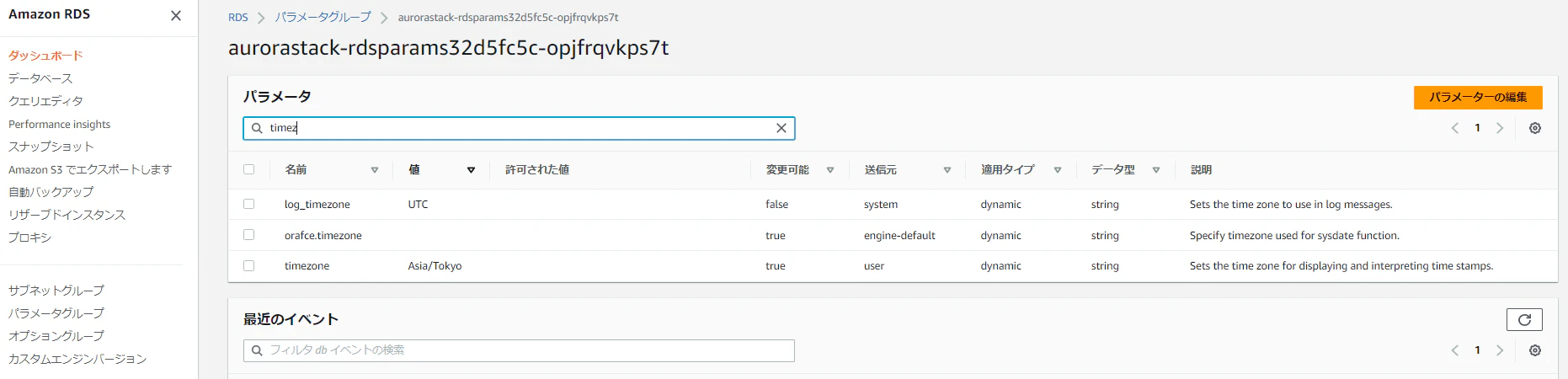Go to previous page of parameters
Viewport: 1568px width, 379px height.
[1454, 128]
